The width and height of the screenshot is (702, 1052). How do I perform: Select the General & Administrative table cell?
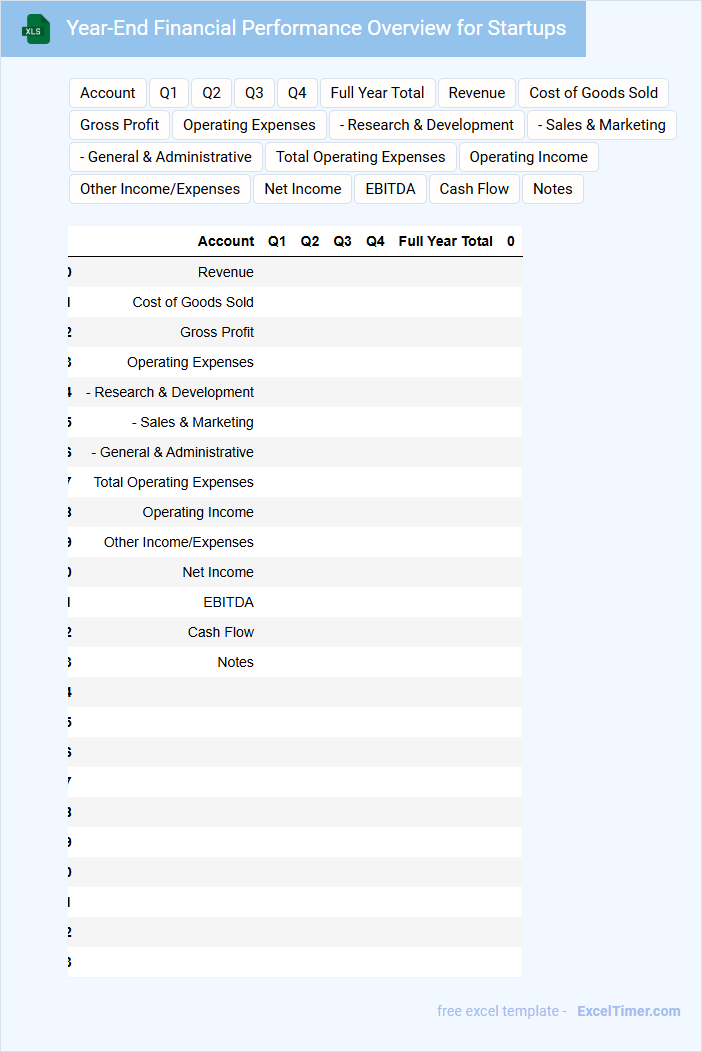click(x=172, y=452)
